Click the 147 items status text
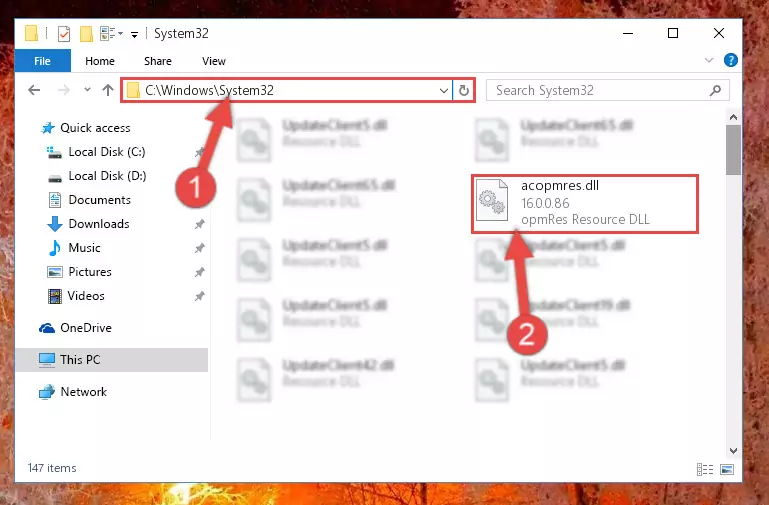Viewport: 769px width, 505px height. 52,468
